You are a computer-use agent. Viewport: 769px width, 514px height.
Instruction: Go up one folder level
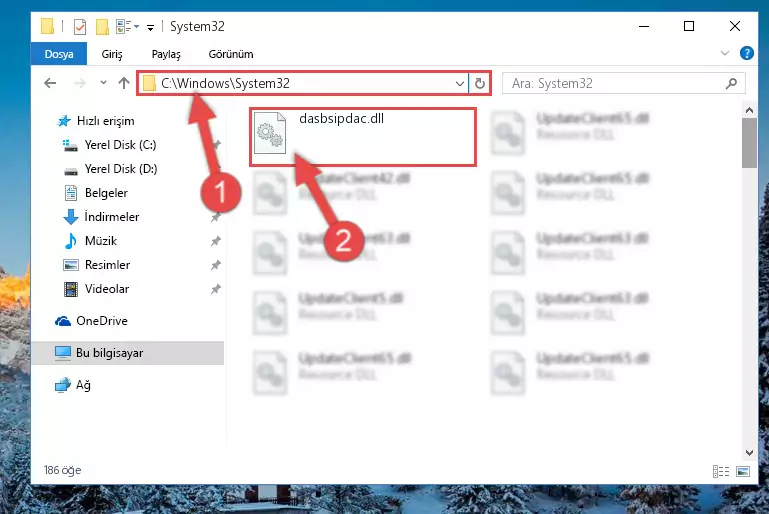click(x=124, y=83)
